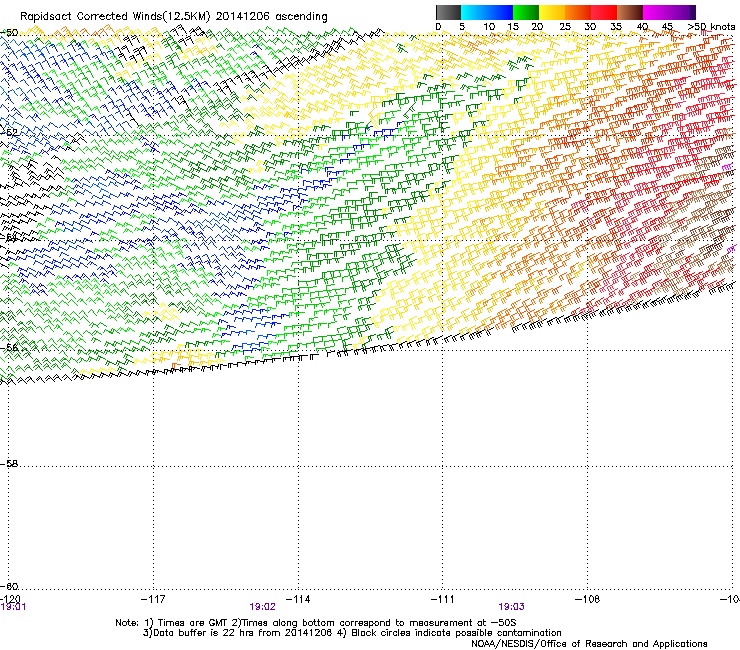Click the '-114' longitude axis label

point(298,599)
